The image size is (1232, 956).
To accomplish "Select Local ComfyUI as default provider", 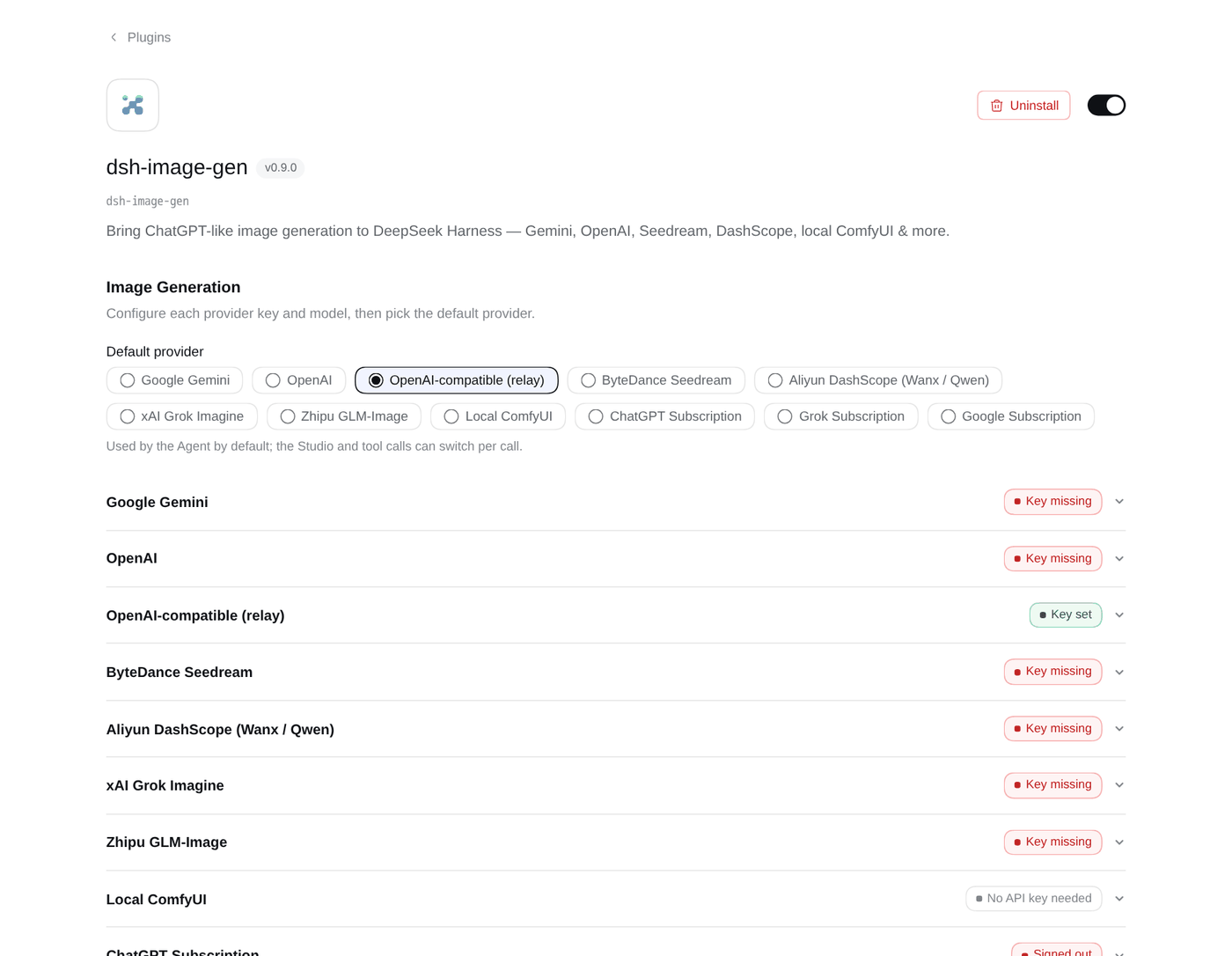I will point(498,416).
